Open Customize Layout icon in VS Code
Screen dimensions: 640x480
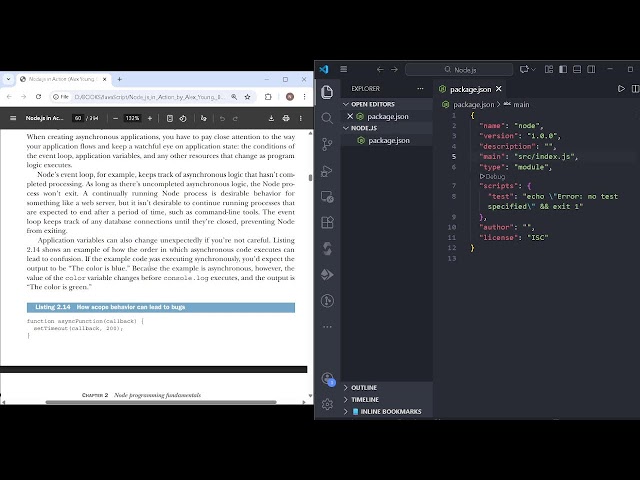coord(549,69)
